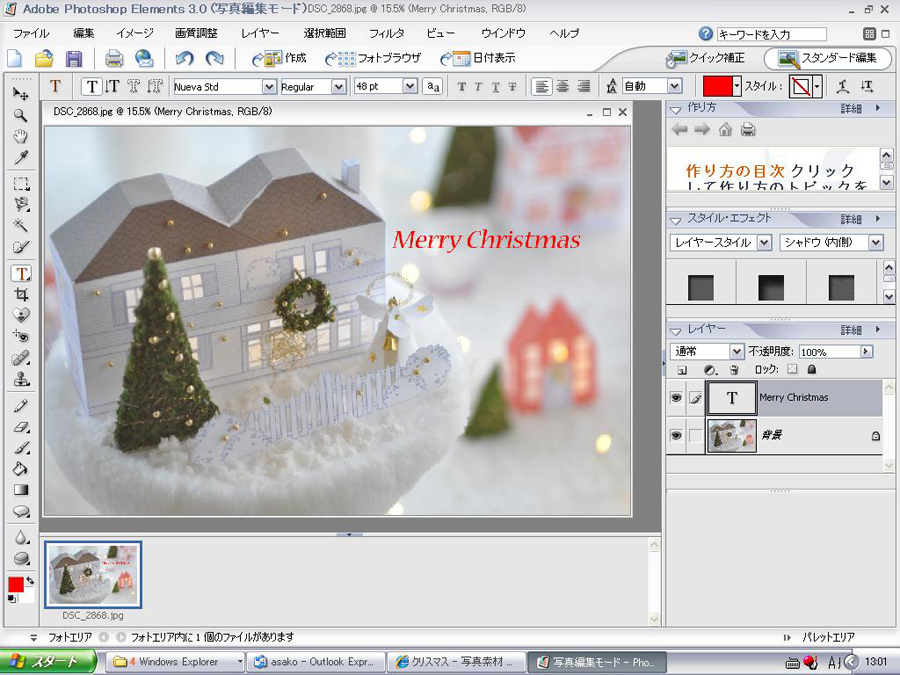Open the 通常 blend mode dropdown
The width and height of the screenshot is (900, 675).
click(x=735, y=352)
